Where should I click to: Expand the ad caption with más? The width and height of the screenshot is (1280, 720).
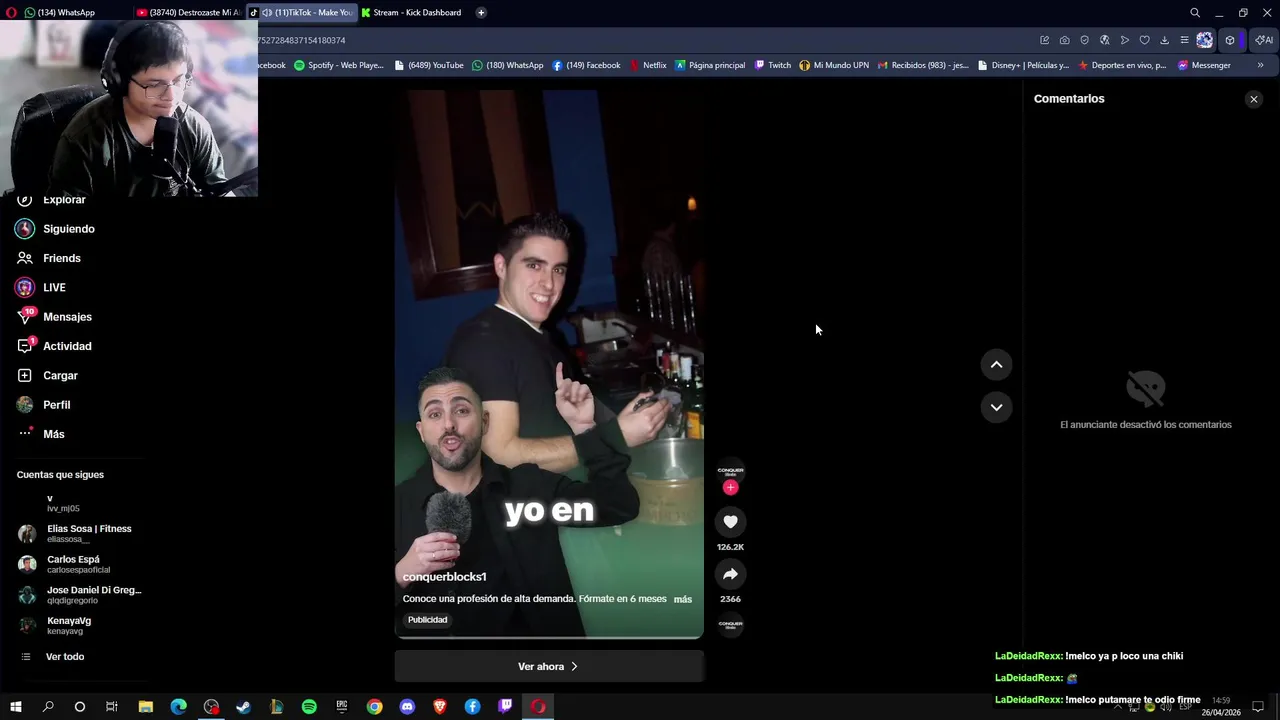pos(683,599)
